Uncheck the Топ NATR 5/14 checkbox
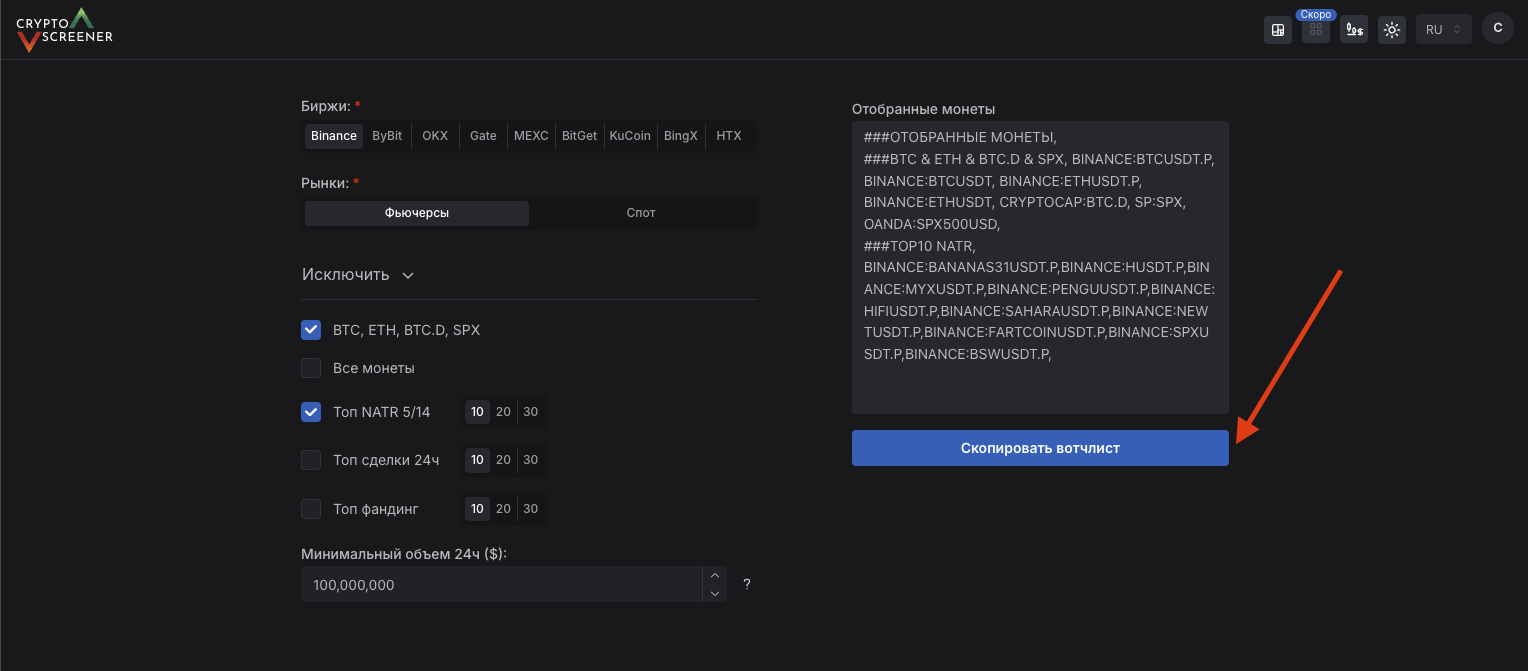 point(311,412)
